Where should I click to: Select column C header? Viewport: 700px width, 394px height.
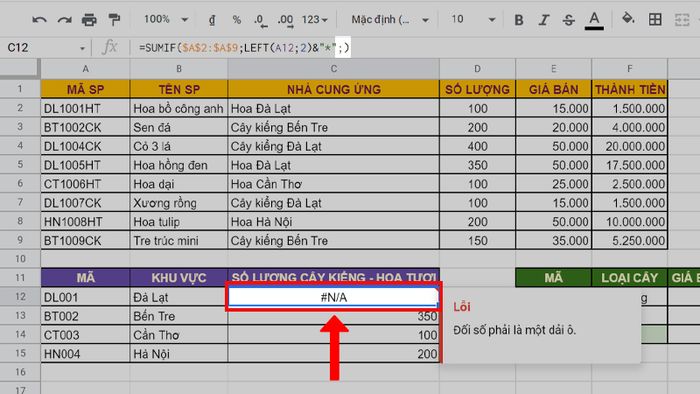click(x=333, y=69)
